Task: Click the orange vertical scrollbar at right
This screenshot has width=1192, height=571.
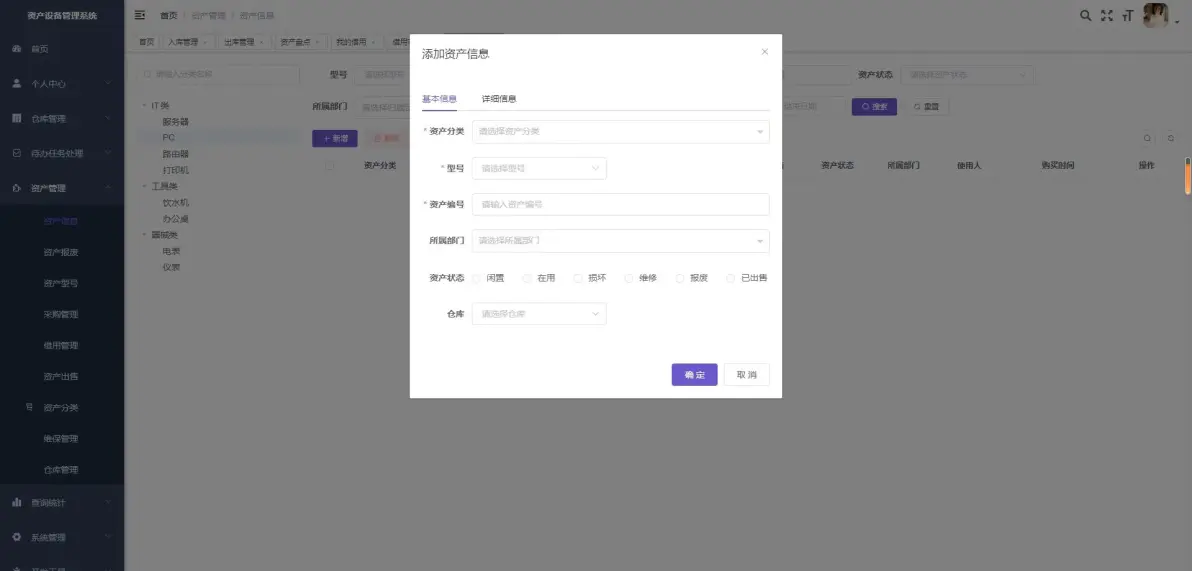Action: (1188, 175)
